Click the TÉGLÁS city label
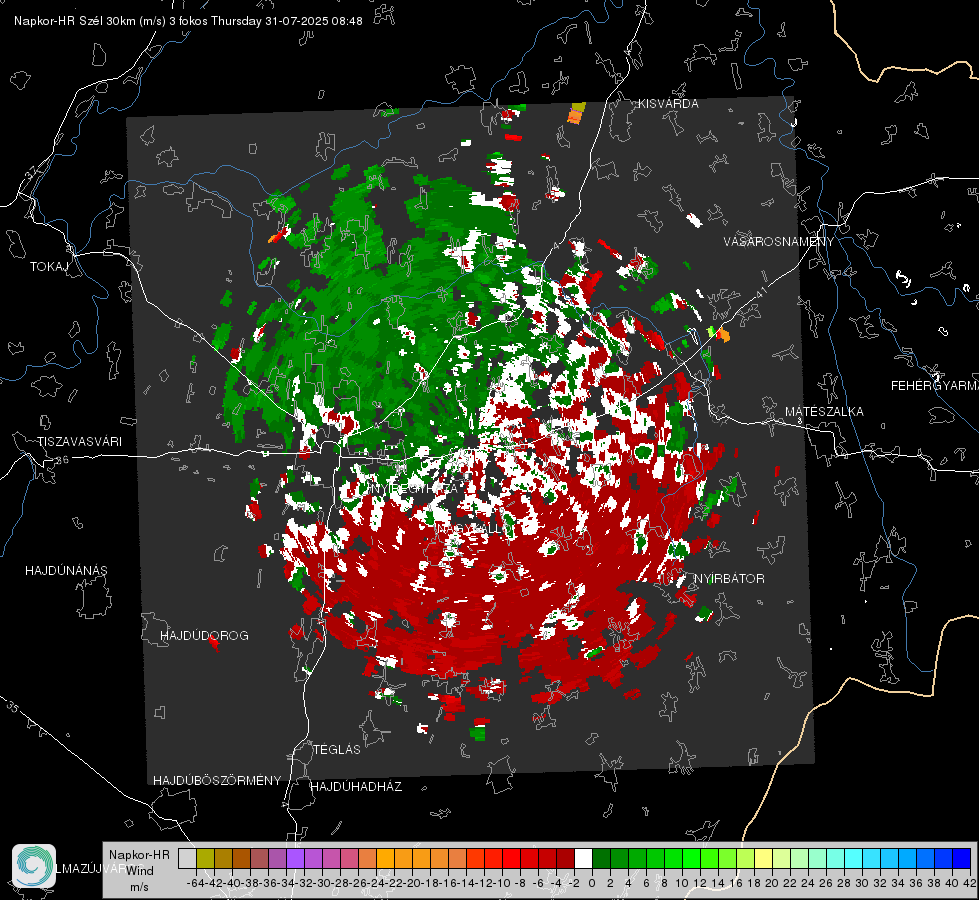Viewport: 979px width, 900px height. click(x=337, y=749)
